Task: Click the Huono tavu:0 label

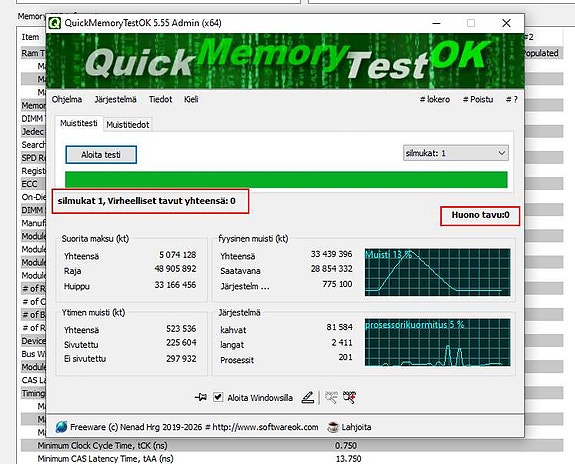Action: [480, 215]
